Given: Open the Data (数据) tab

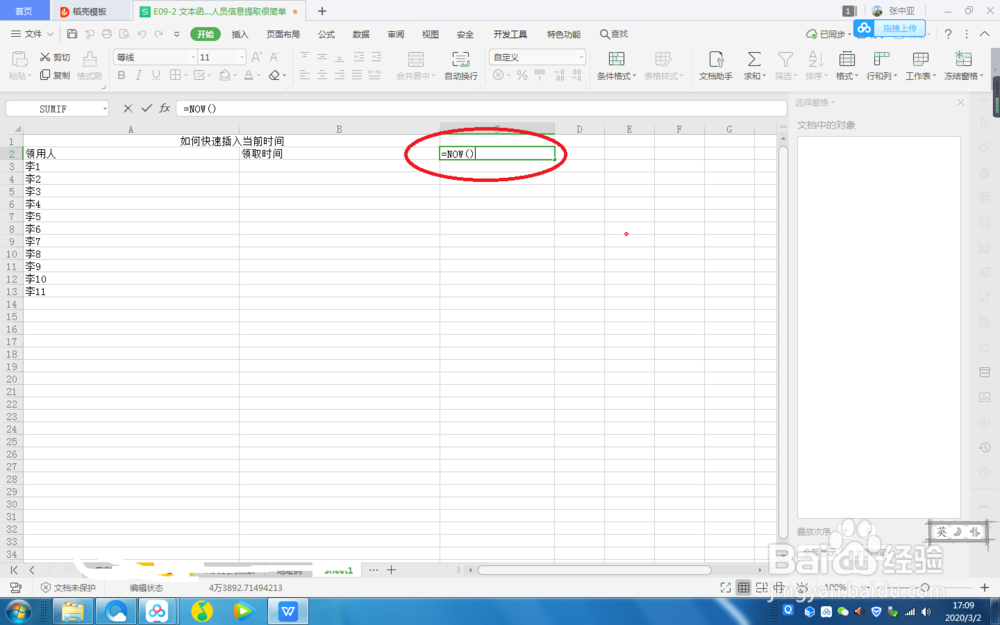Looking at the screenshot, I should point(361,34).
